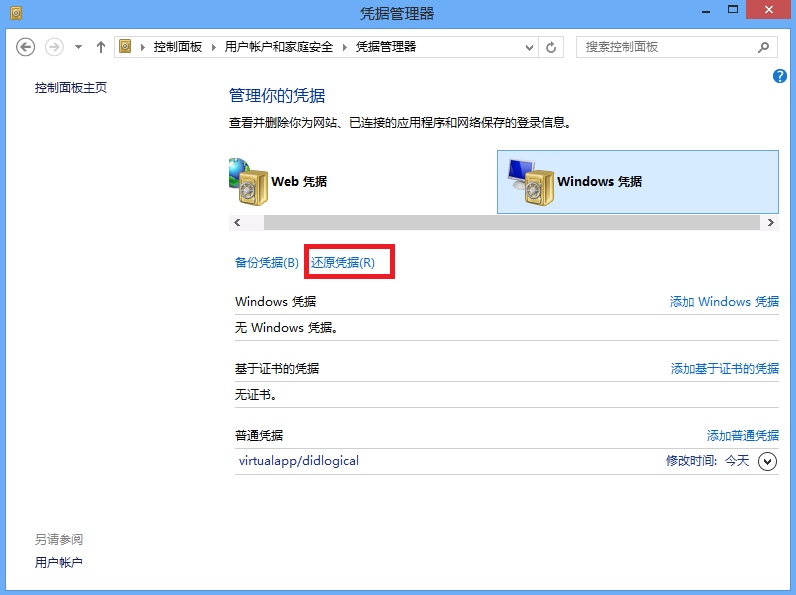This screenshot has height=595, width=796.
Task: Click the Web vault globe icon
Action: pos(248,181)
